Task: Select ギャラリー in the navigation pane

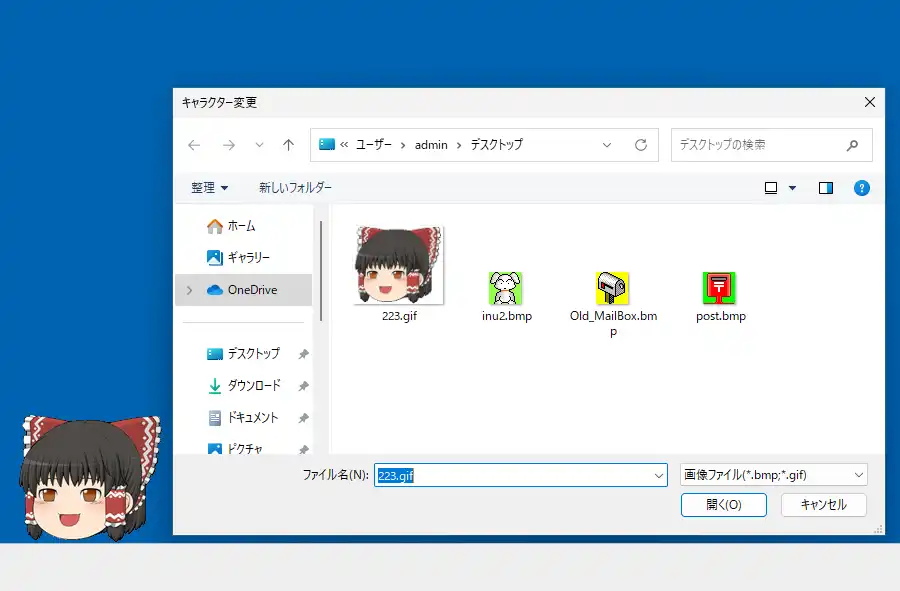Action: coord(243,258)
